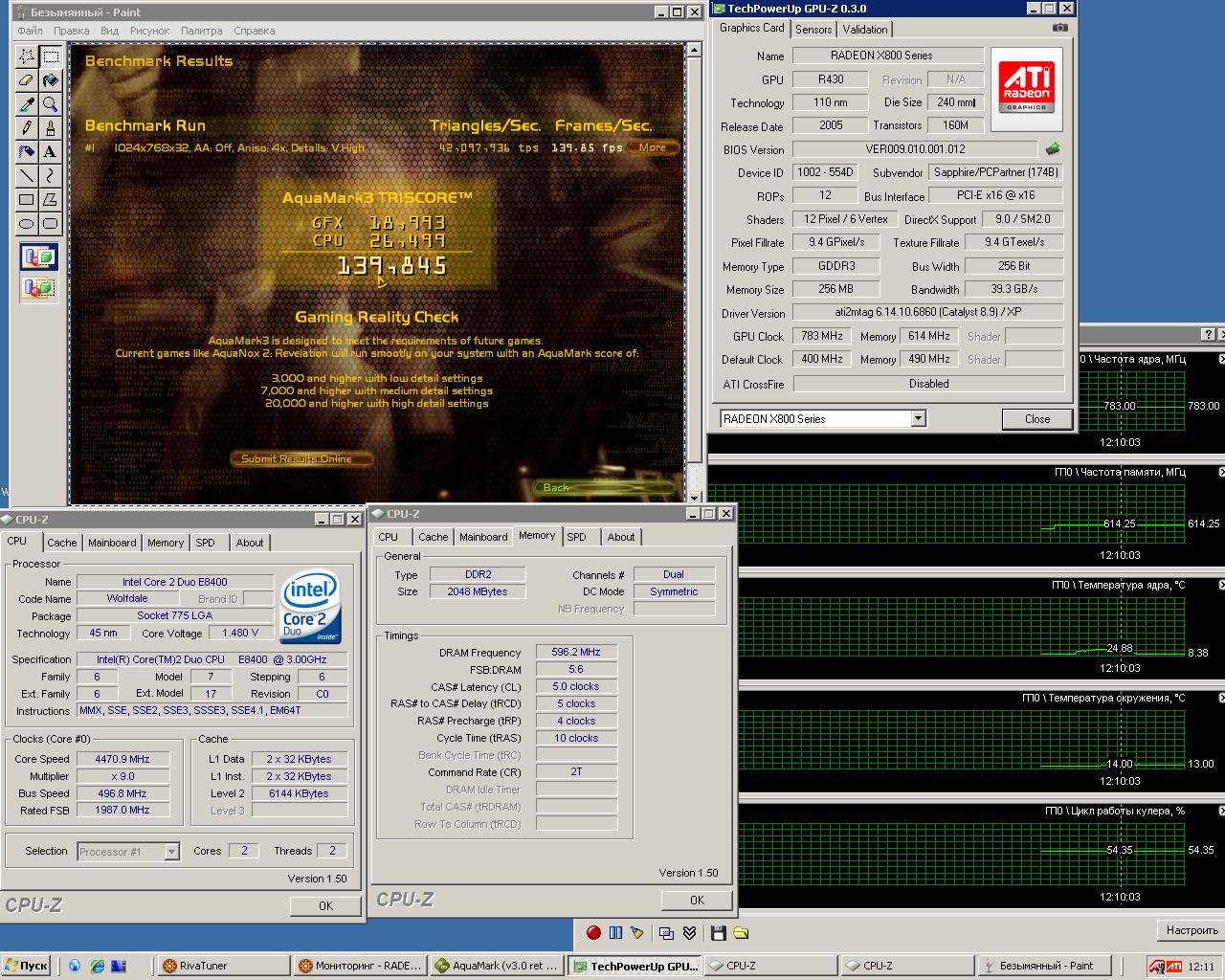The width and height of the screenshot is (1225, 980).
Task: Open the Правка menu in Paint
Action: pos(72,31)
